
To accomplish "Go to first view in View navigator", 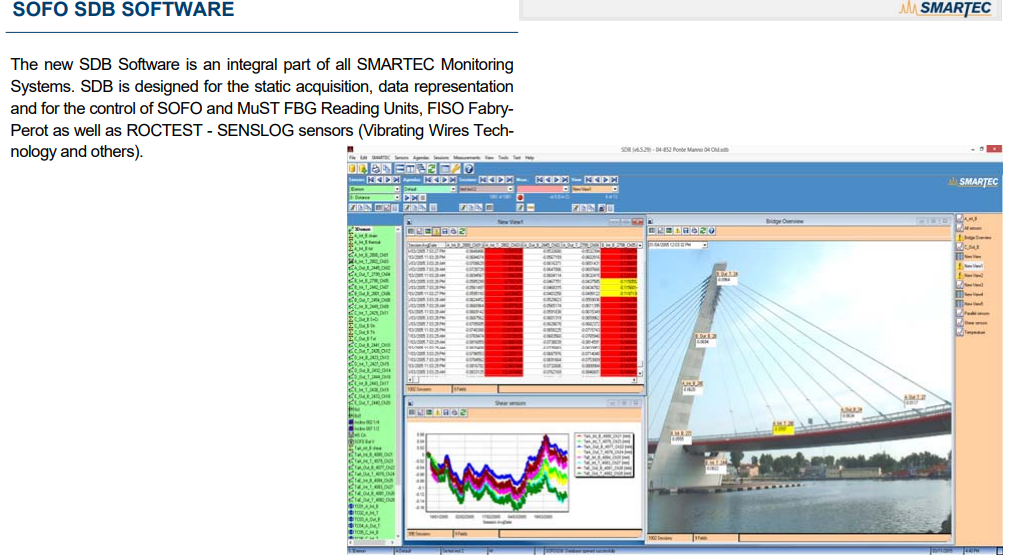I will [589, 180].
